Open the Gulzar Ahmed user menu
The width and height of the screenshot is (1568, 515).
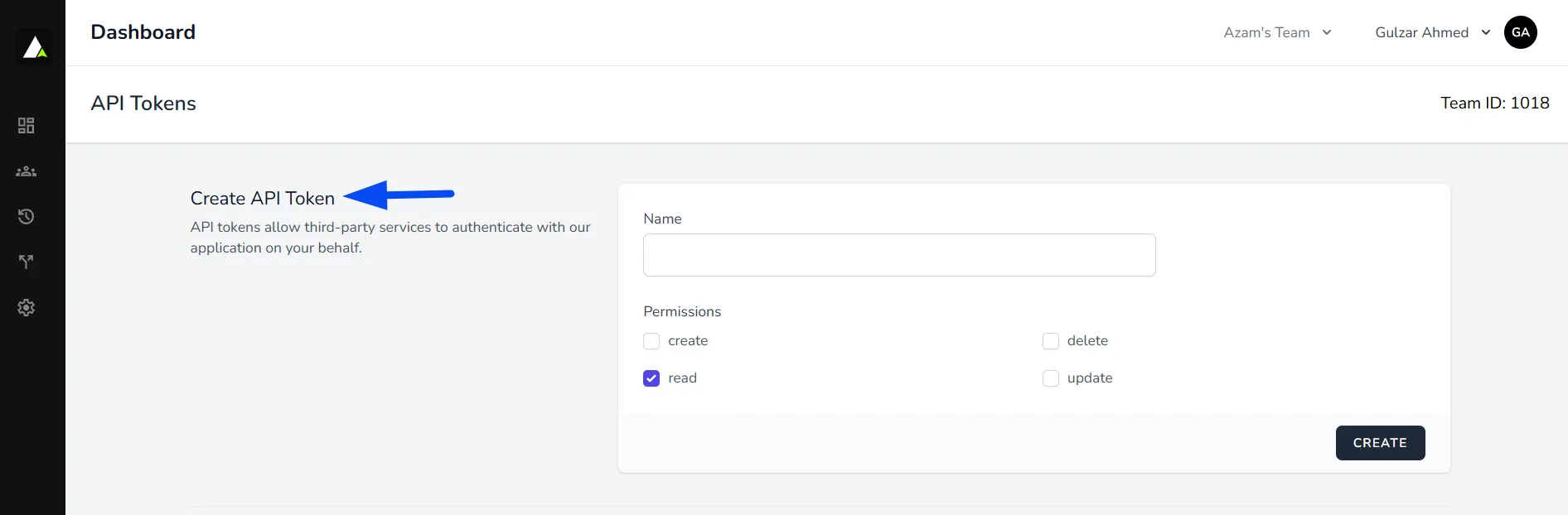1433,32
